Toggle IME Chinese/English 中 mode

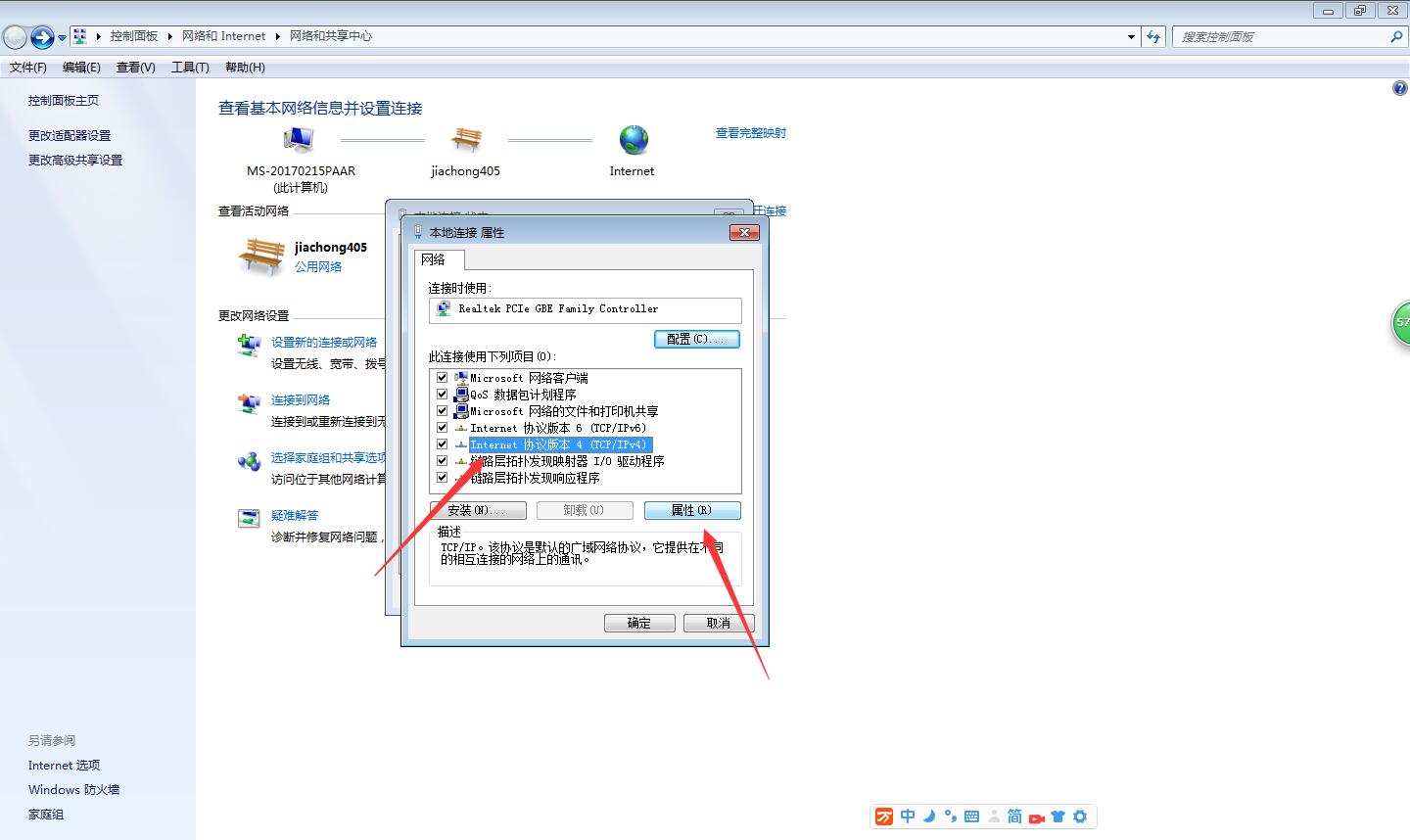(x=908, y=817)
